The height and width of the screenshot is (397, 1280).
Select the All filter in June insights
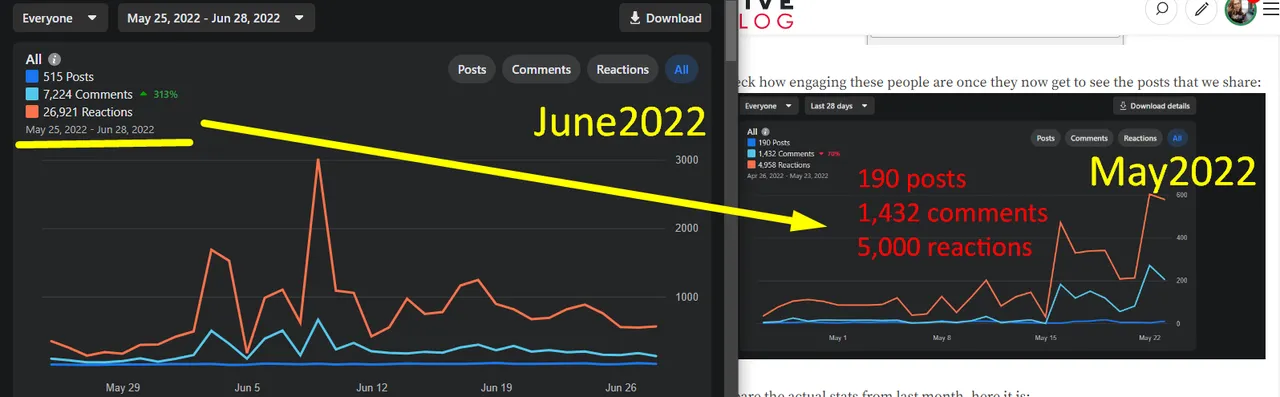point(682,69)
